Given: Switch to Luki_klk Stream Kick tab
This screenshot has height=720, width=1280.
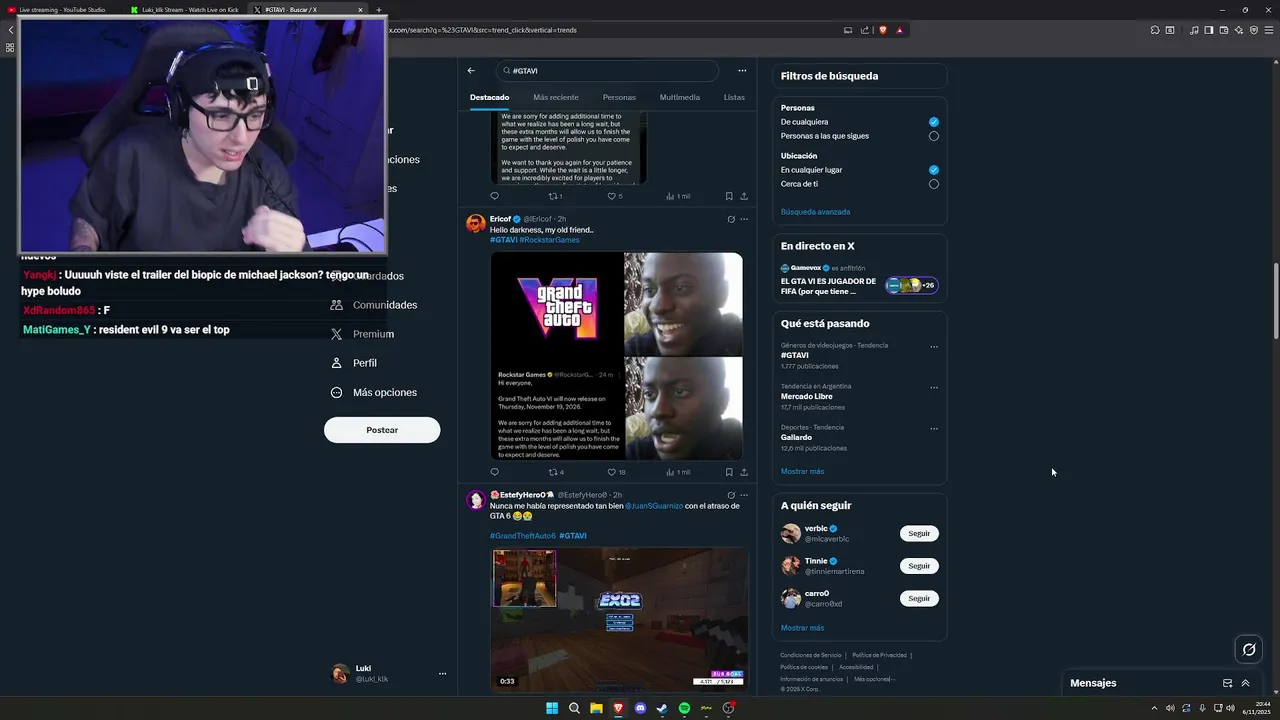Looking at the screenshot, I should tap(185, 10).
